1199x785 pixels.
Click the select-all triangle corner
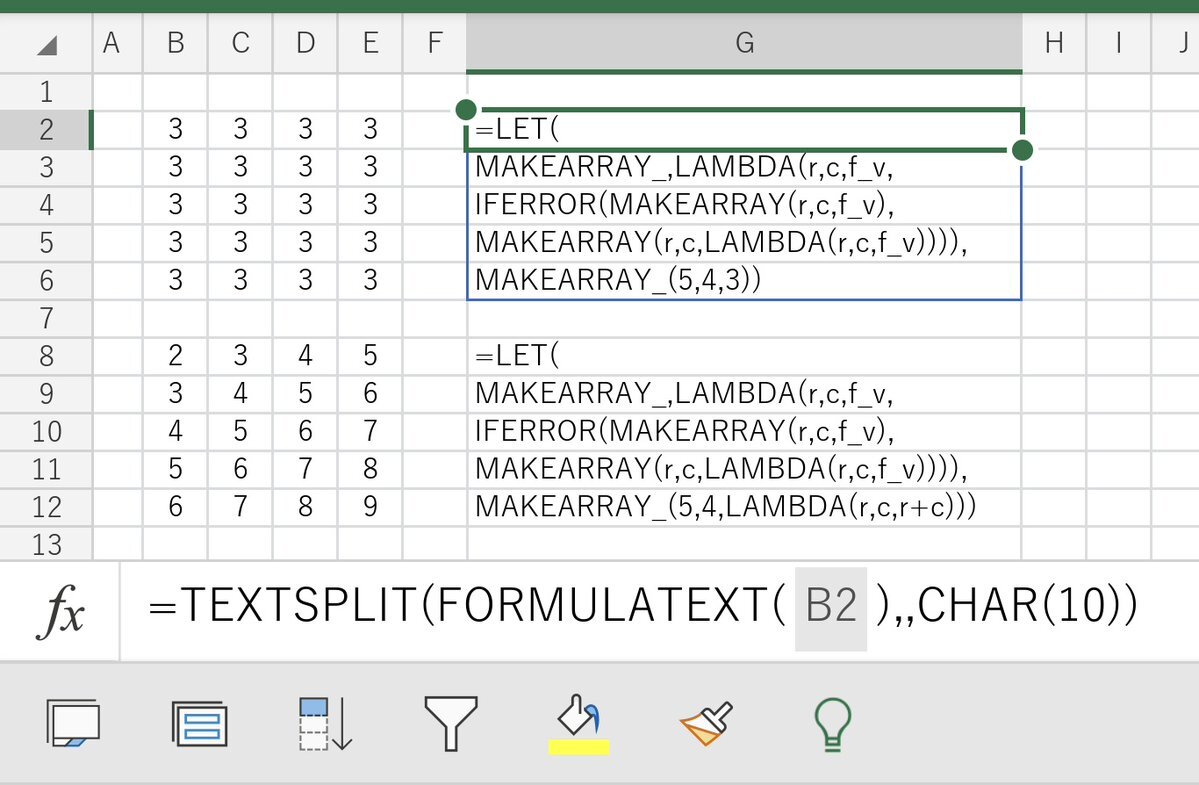coord(46,44)
